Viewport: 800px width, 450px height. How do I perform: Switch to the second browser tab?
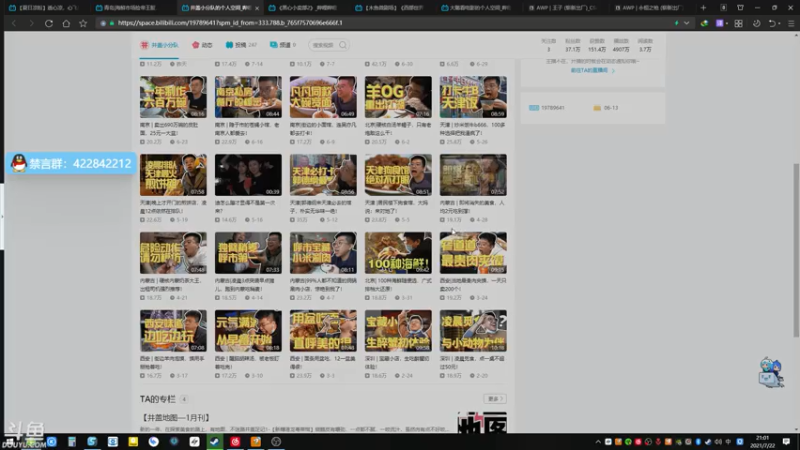[x=131, y=8]
